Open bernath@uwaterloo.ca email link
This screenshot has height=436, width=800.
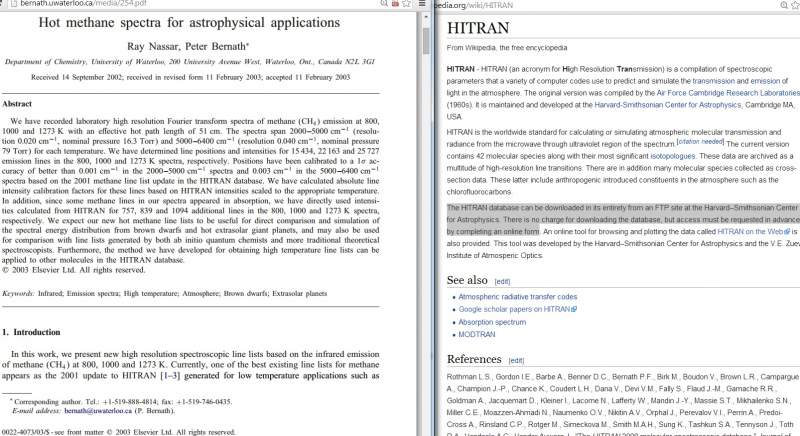pos(98,411)
